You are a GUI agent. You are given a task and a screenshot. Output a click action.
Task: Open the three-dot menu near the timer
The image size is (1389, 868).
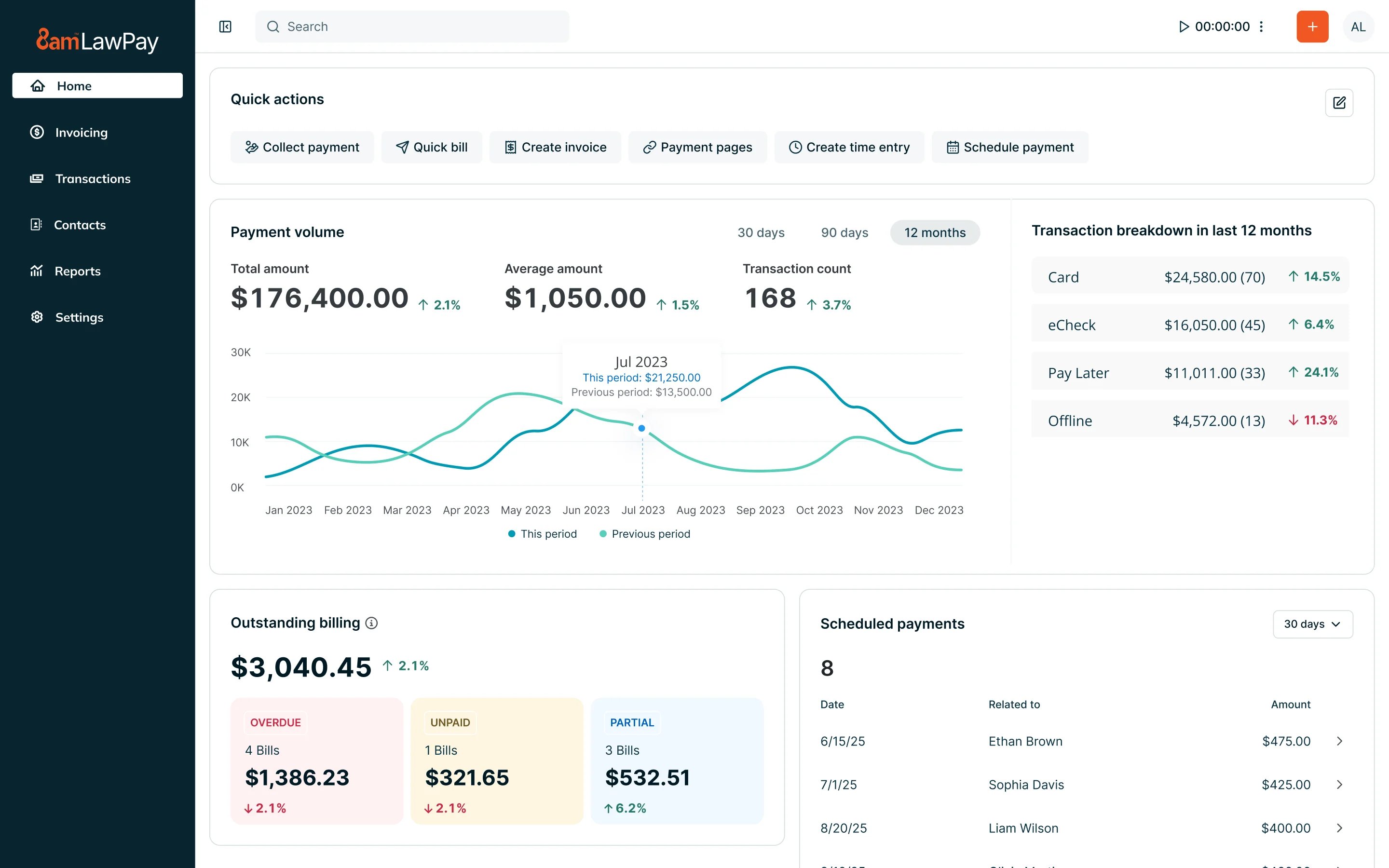tap(1261, 27)
